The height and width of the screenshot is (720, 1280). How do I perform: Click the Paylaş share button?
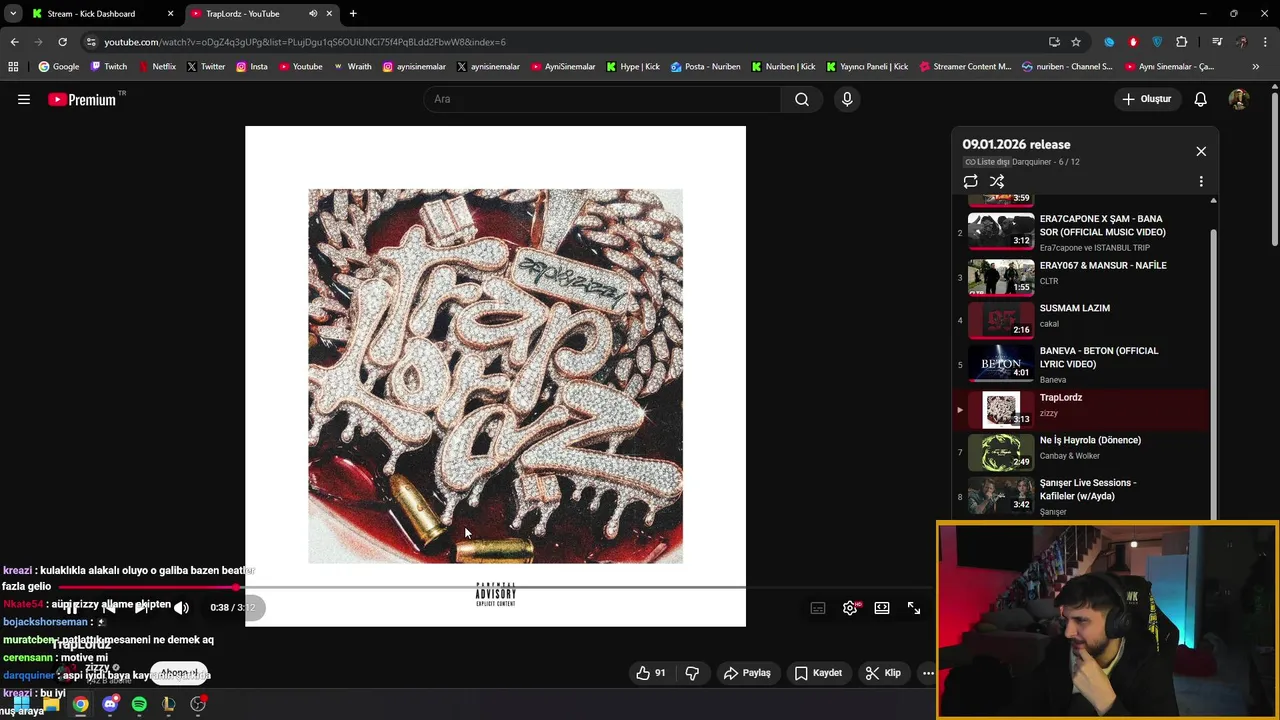tap(747, 673)
